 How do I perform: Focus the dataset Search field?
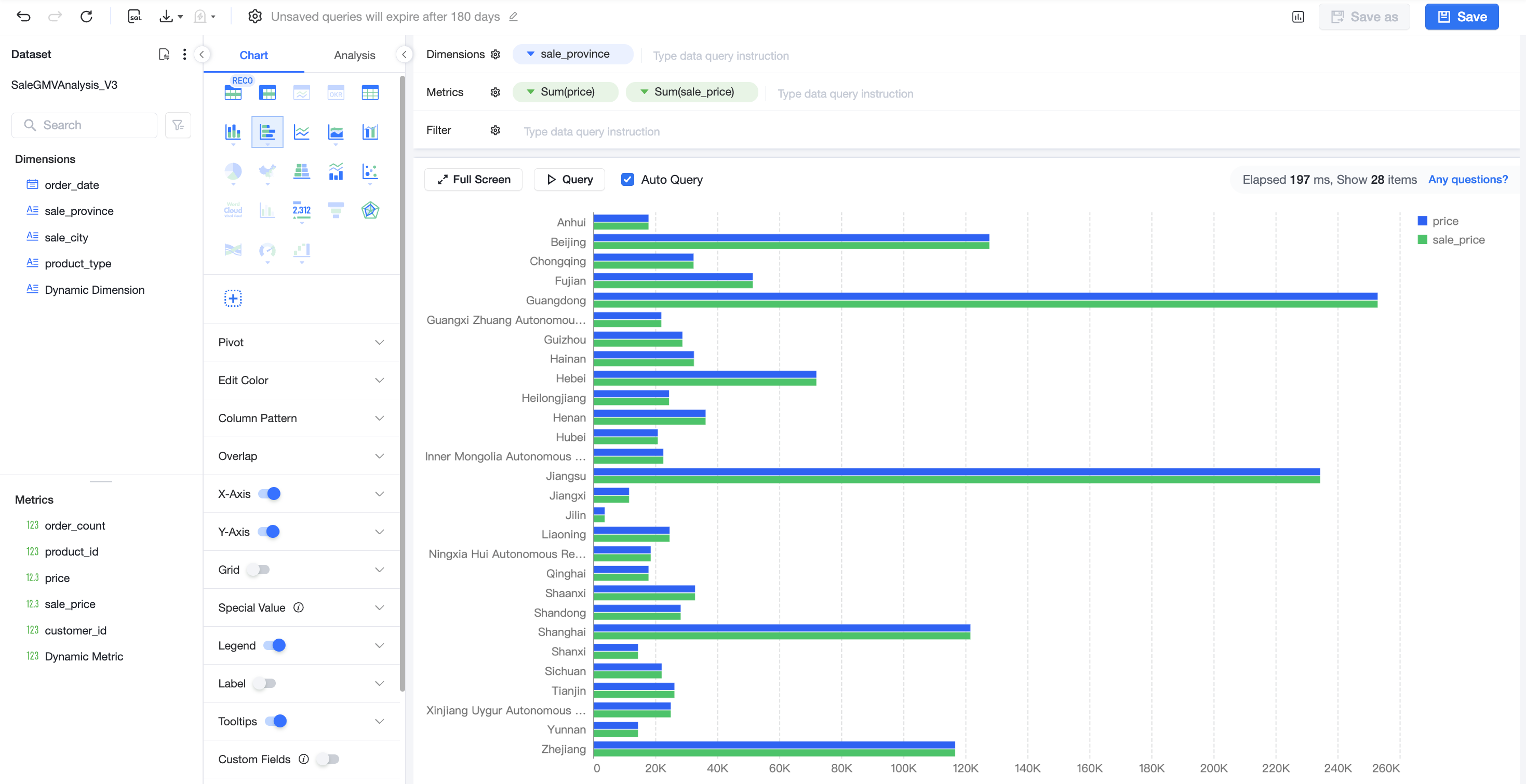(x=85, y=125)
